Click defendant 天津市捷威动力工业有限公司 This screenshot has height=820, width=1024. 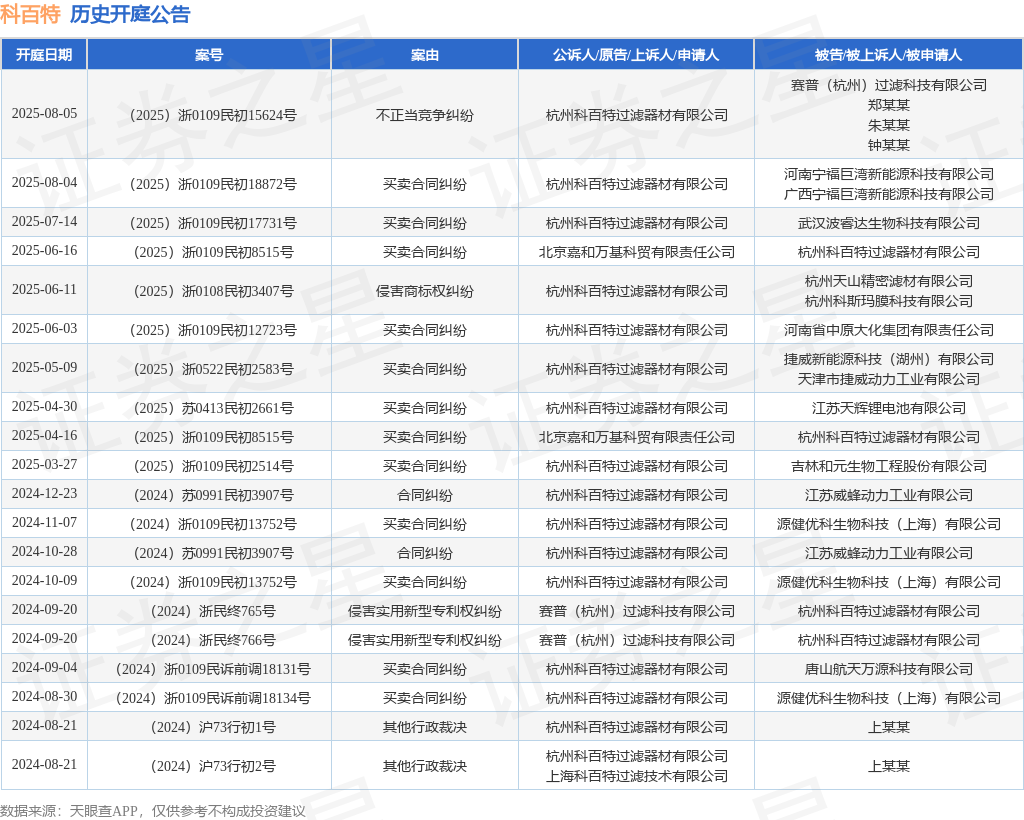(889, 379)
